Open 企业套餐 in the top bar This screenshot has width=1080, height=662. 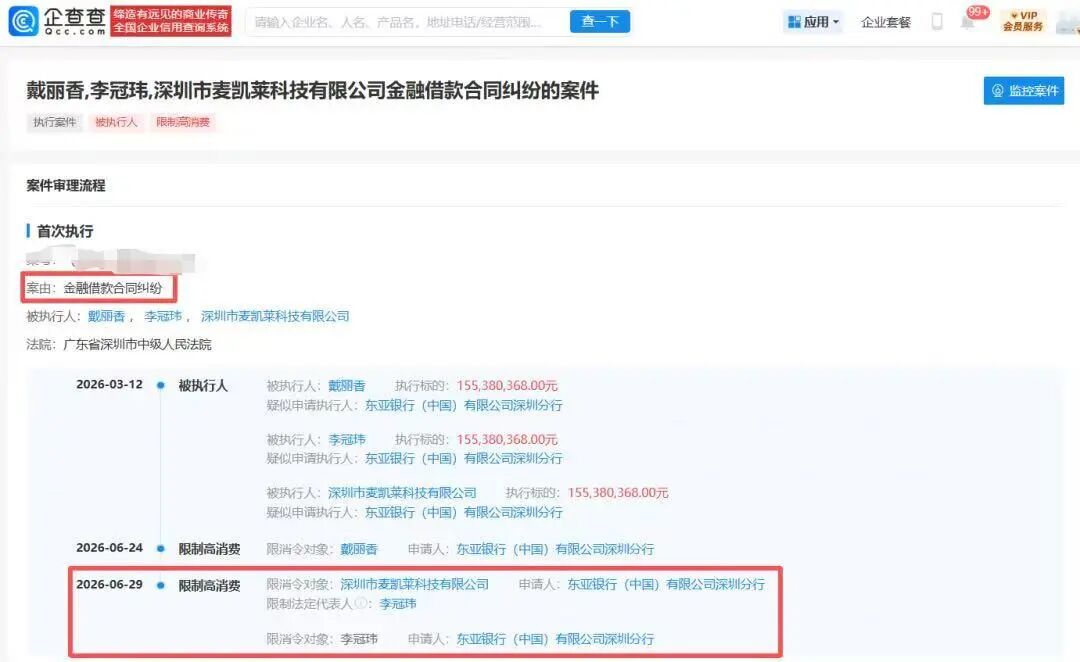tap(886, 23)
